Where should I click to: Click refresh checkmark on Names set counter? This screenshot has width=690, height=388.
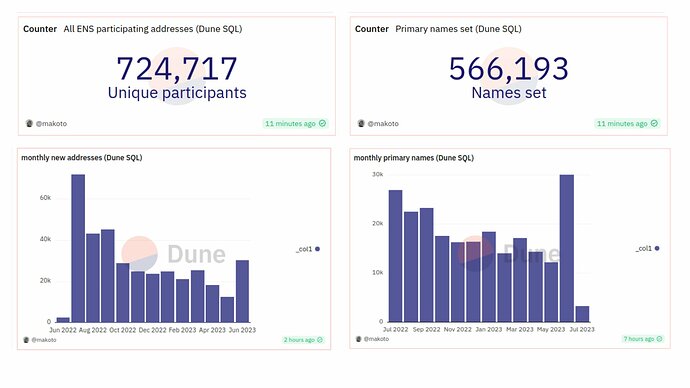pyautogui.click(x=654, y=124)
